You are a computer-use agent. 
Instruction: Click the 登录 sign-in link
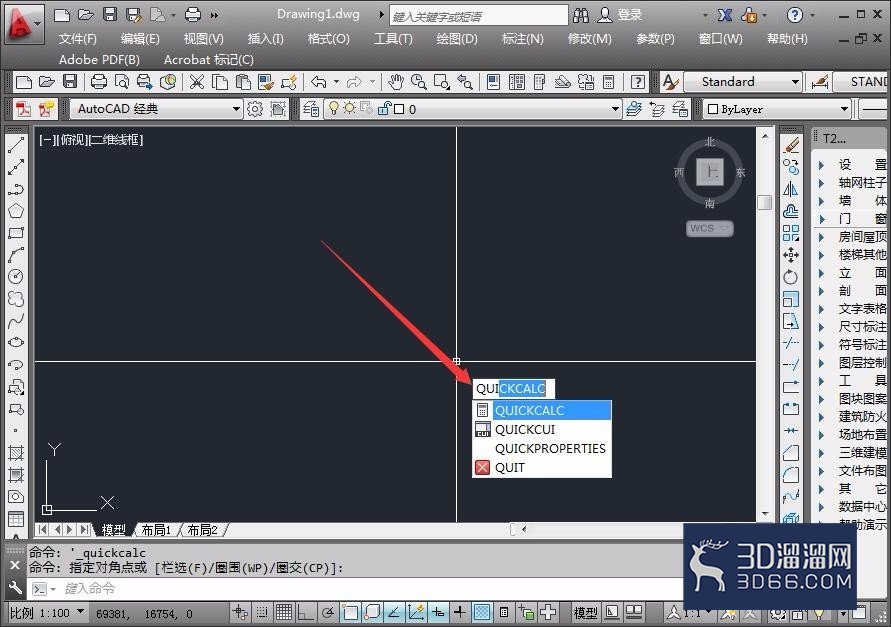click(630, 15)
